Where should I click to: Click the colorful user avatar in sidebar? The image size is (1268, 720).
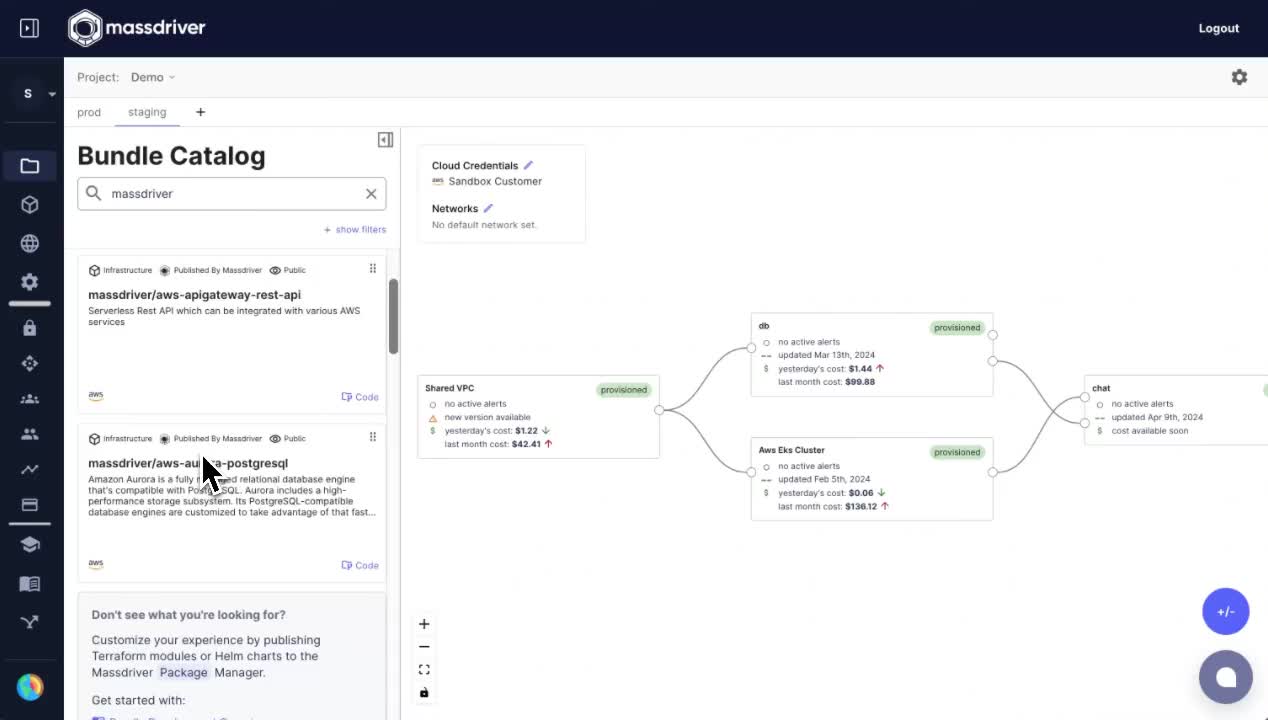[30, 687]
